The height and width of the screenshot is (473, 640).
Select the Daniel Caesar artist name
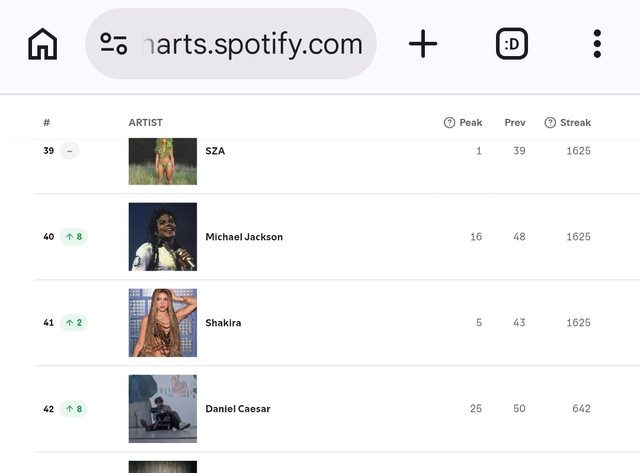tap(238, 409)
